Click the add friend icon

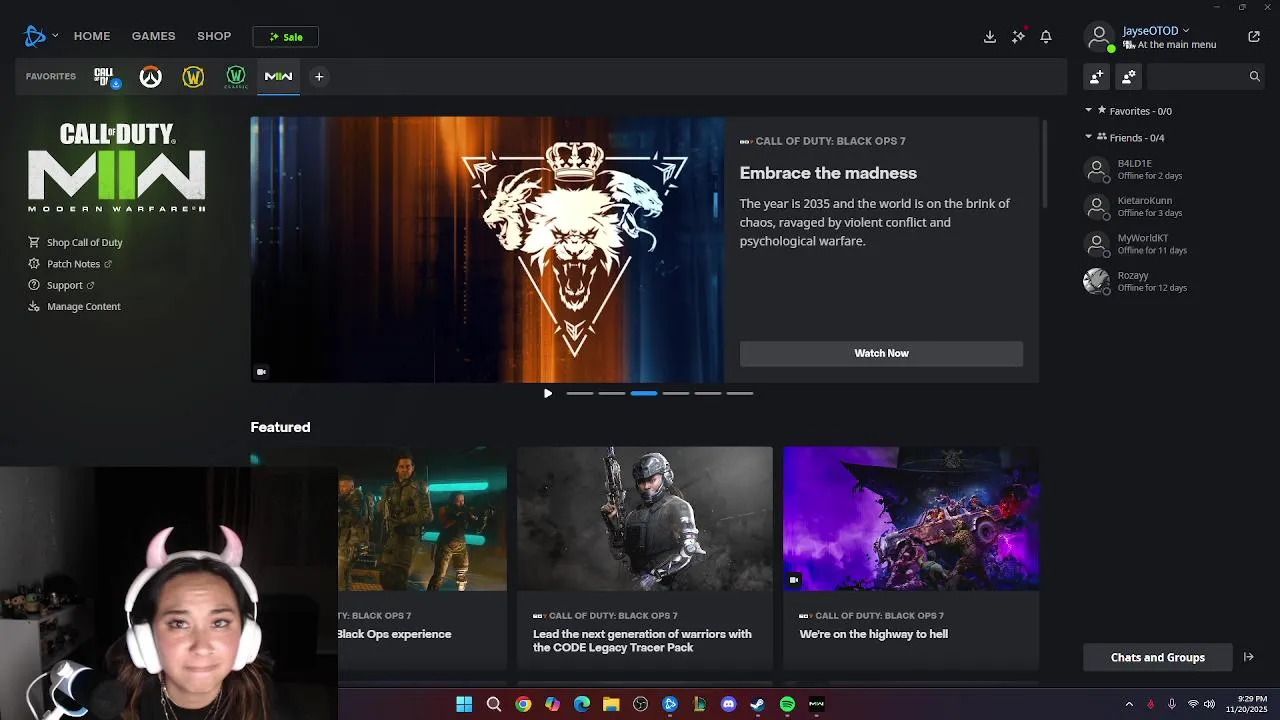click(x=1097, y=76)
